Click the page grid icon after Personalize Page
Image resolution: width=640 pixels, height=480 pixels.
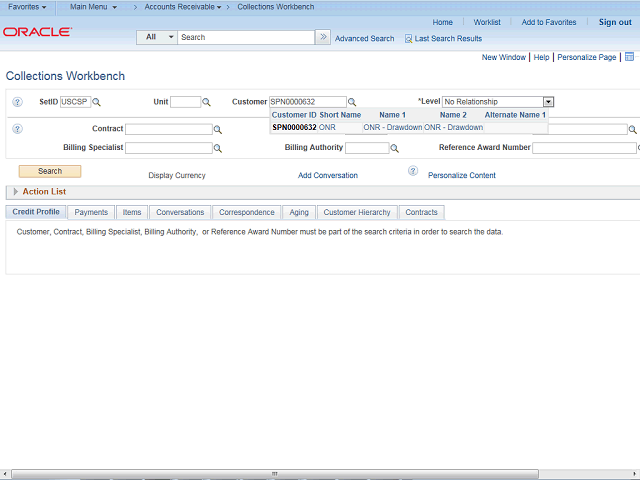pos(629,57)
